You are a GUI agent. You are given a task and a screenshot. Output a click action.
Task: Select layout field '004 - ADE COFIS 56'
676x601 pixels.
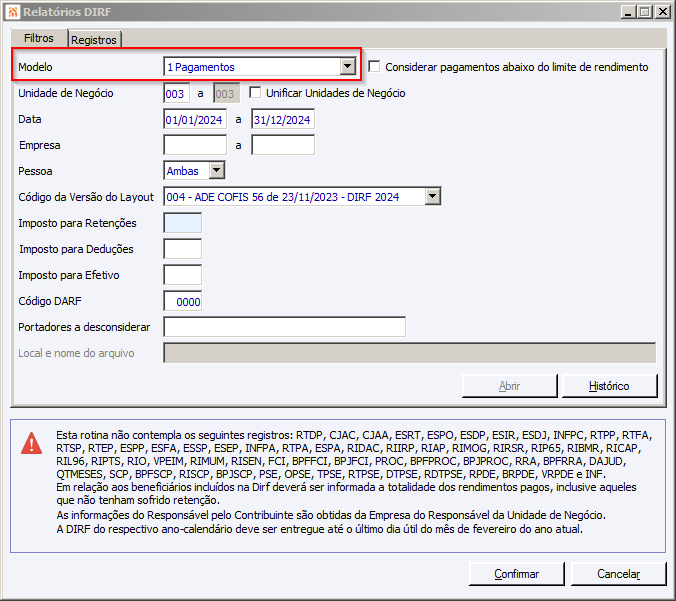pos(302,197)
